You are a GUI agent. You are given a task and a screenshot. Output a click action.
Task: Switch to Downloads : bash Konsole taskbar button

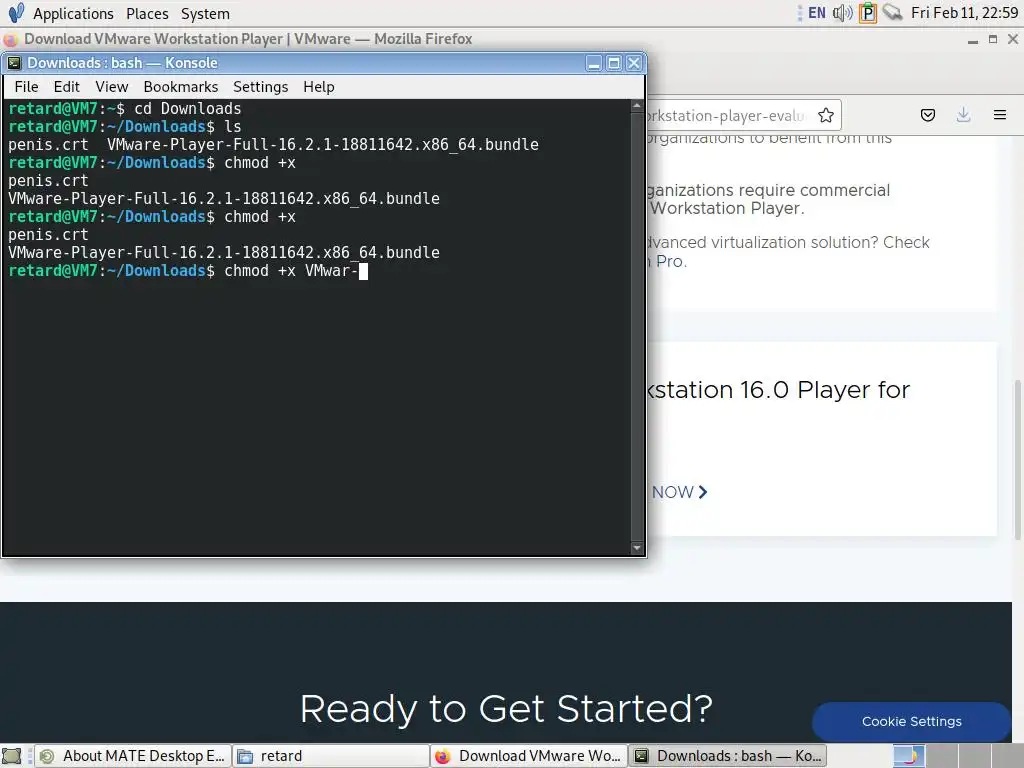[727, 756]
